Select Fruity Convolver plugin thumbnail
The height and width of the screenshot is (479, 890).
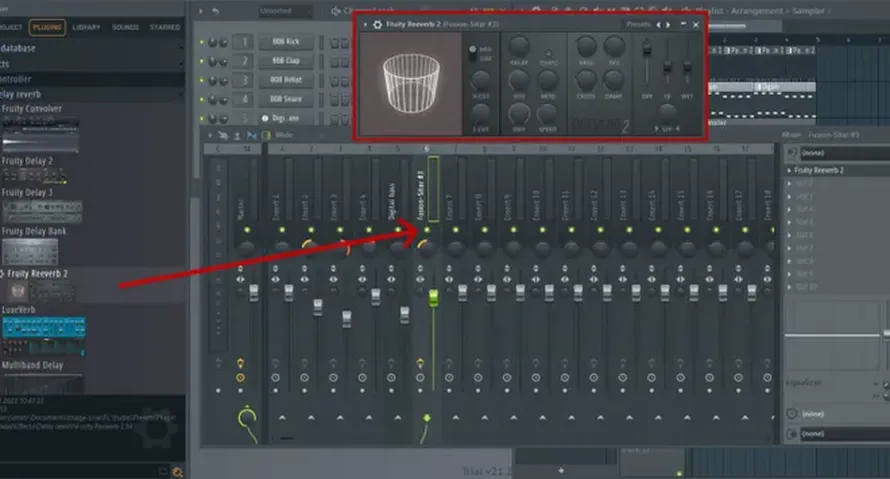tap(40, 136)
